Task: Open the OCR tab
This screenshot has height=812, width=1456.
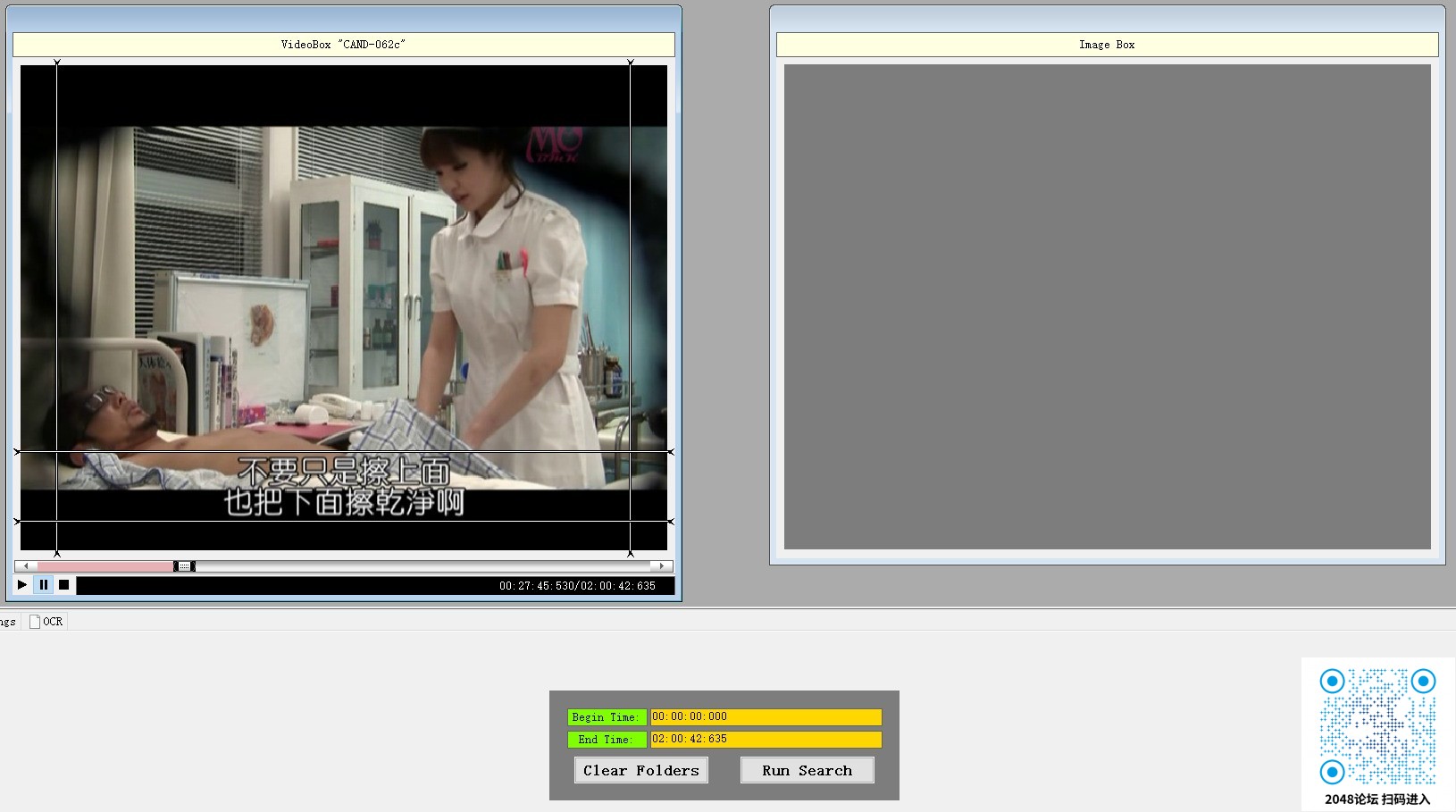Action: (46, 622)
